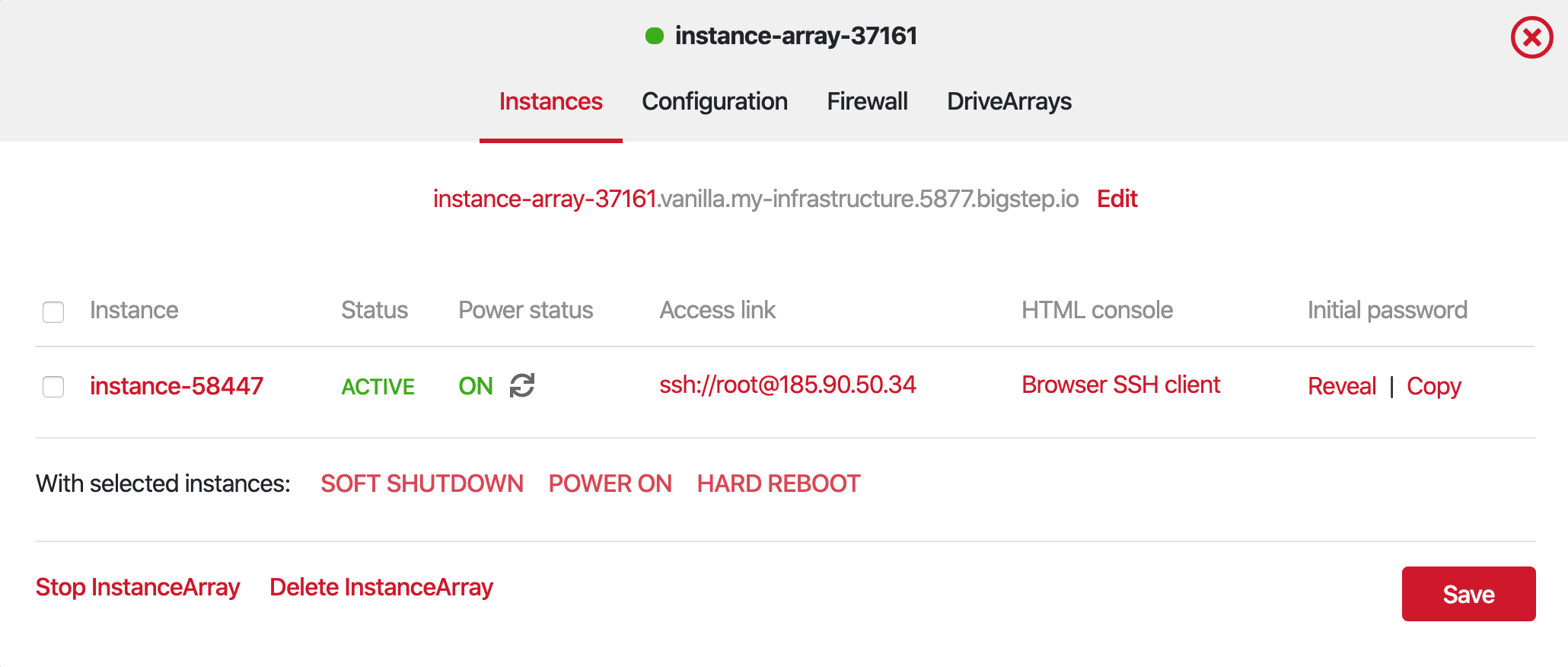The image size is (1568, 667).
Task: Go to the Firewall tab
Action: tap(867, 102)
